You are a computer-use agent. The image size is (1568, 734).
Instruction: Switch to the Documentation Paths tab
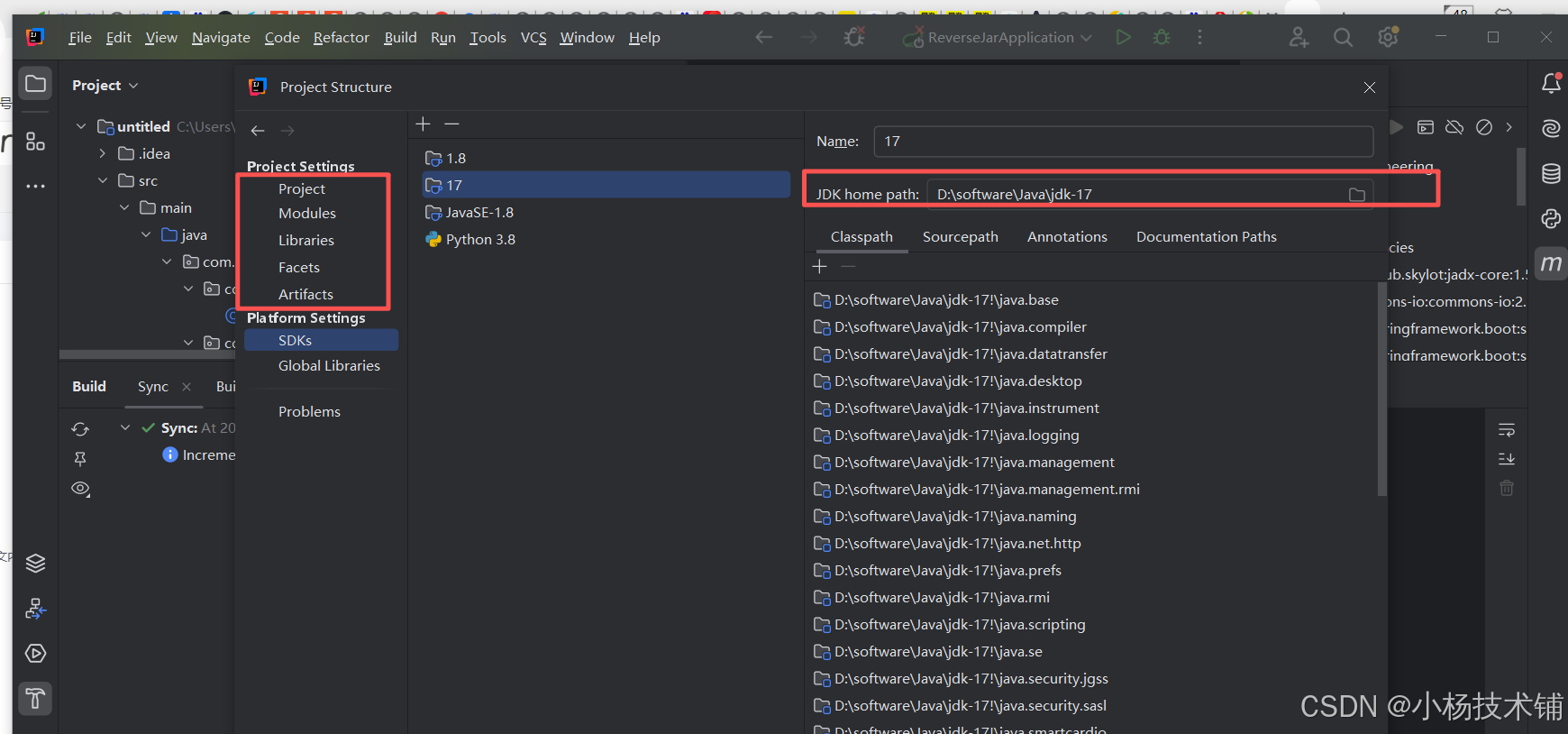1207,236
